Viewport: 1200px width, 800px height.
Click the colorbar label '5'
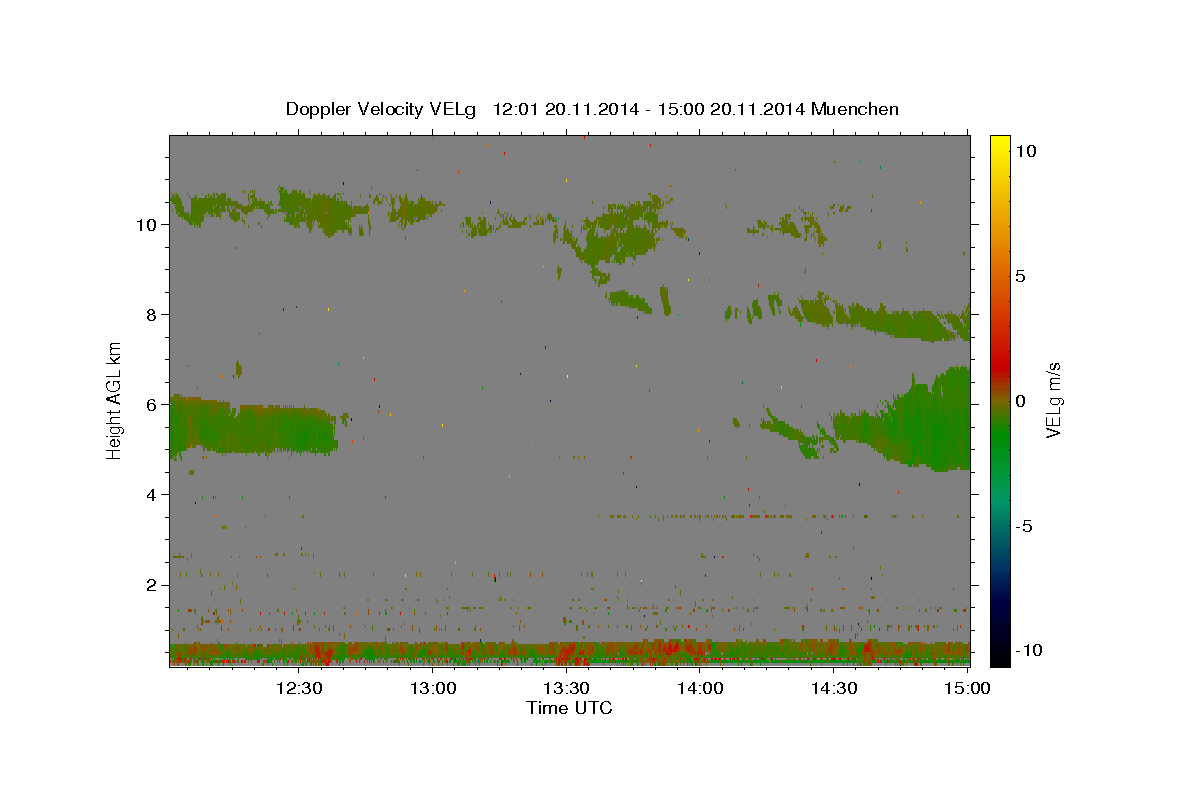coord(1020,276)
